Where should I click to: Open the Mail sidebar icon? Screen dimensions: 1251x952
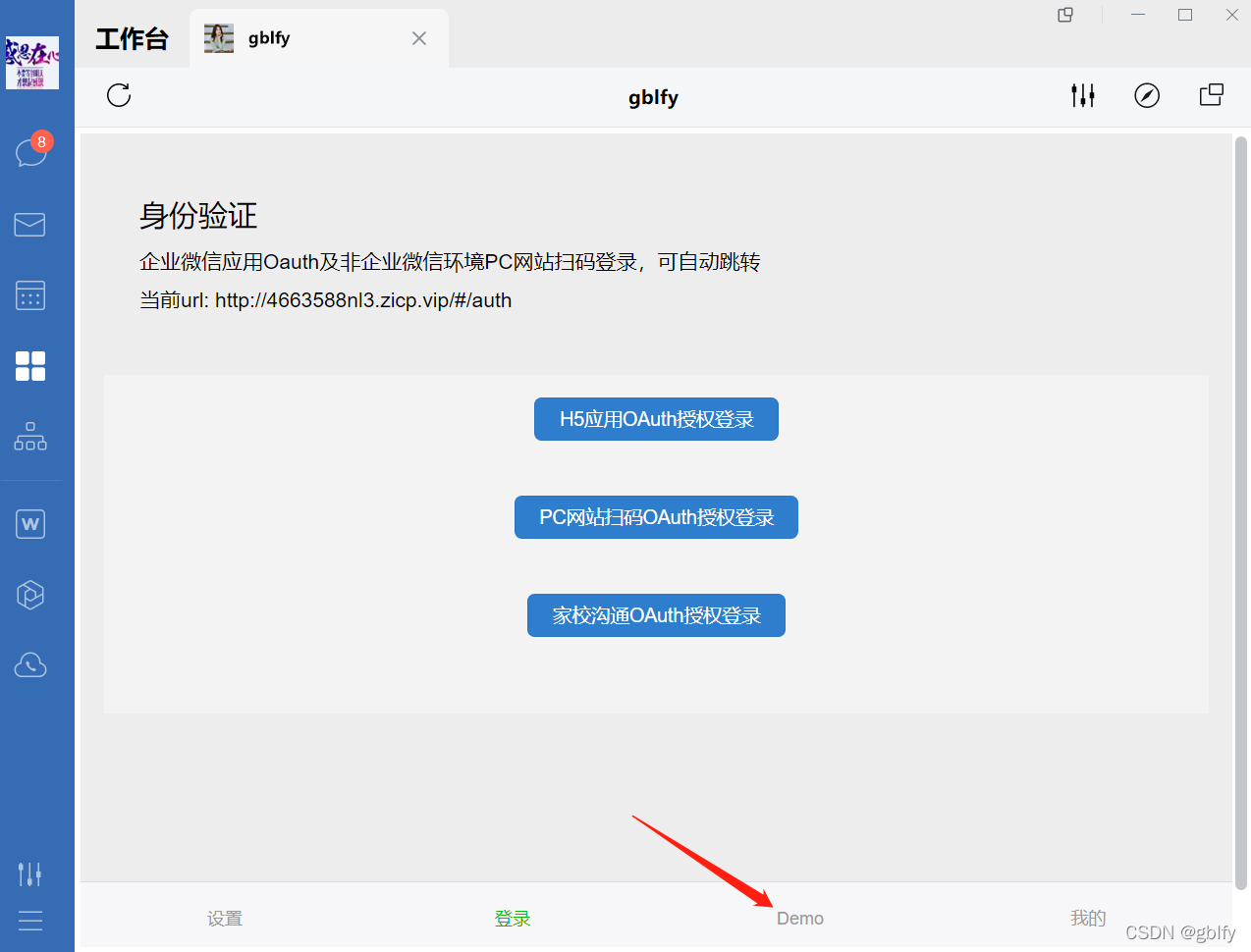tap(29, 225)
